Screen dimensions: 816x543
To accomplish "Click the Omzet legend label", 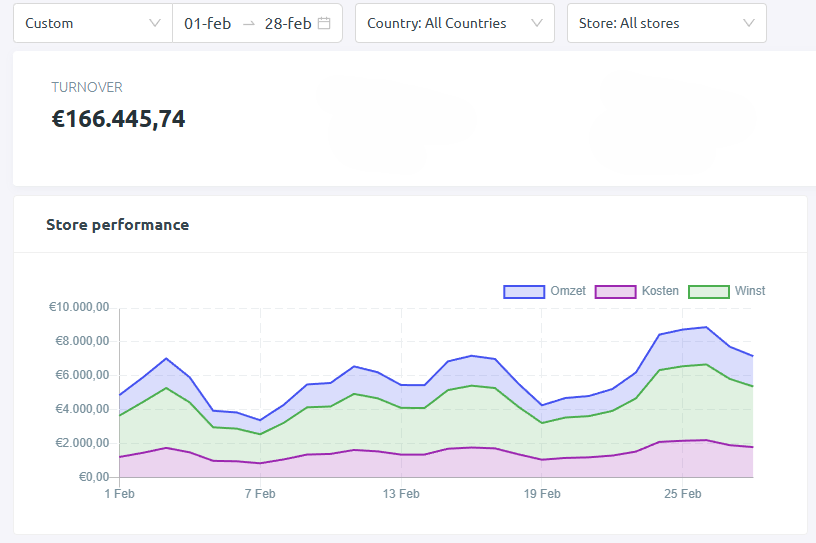I will pyautogui.click(x=568, y=291).
